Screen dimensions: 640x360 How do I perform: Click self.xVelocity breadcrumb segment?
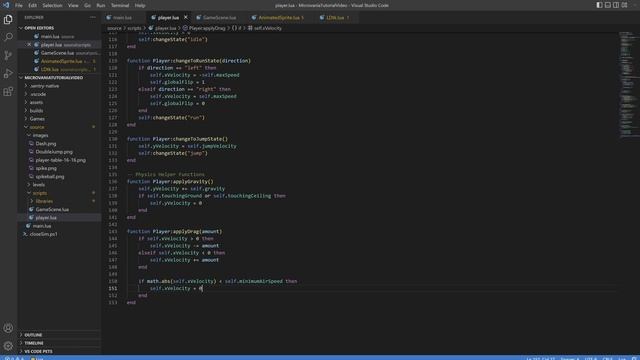264,28
